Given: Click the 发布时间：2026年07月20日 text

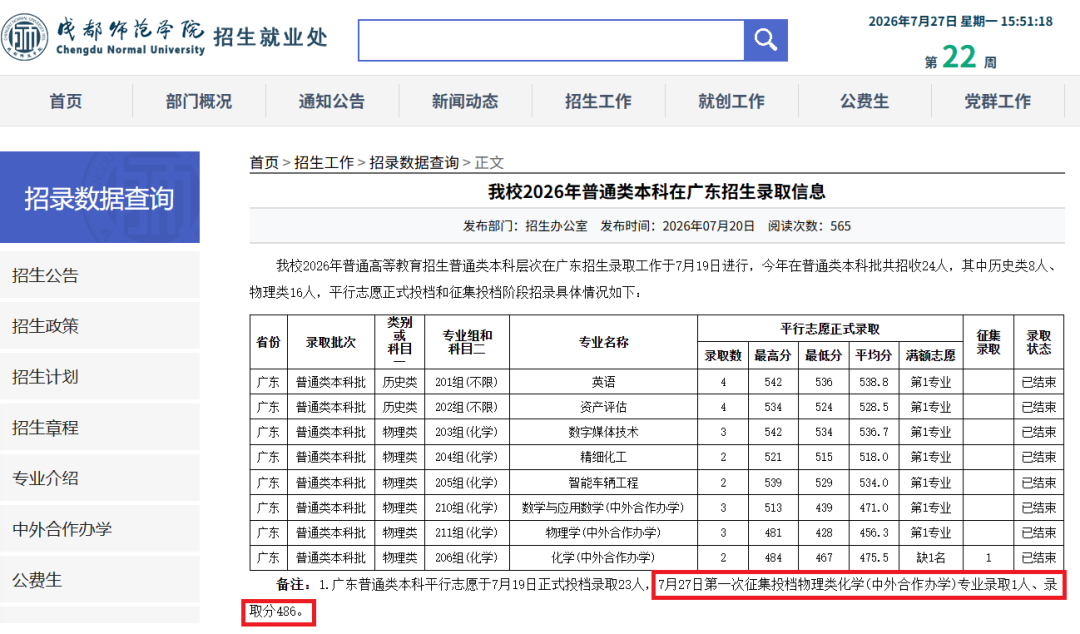Looking at the screenshot, I should click(678, 226).
